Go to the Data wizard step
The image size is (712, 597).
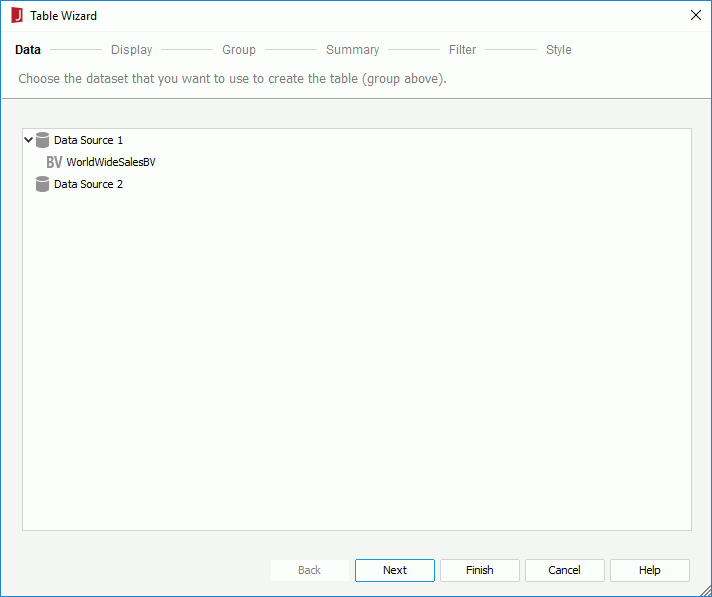pyautogui.click(x=28, y=49)
